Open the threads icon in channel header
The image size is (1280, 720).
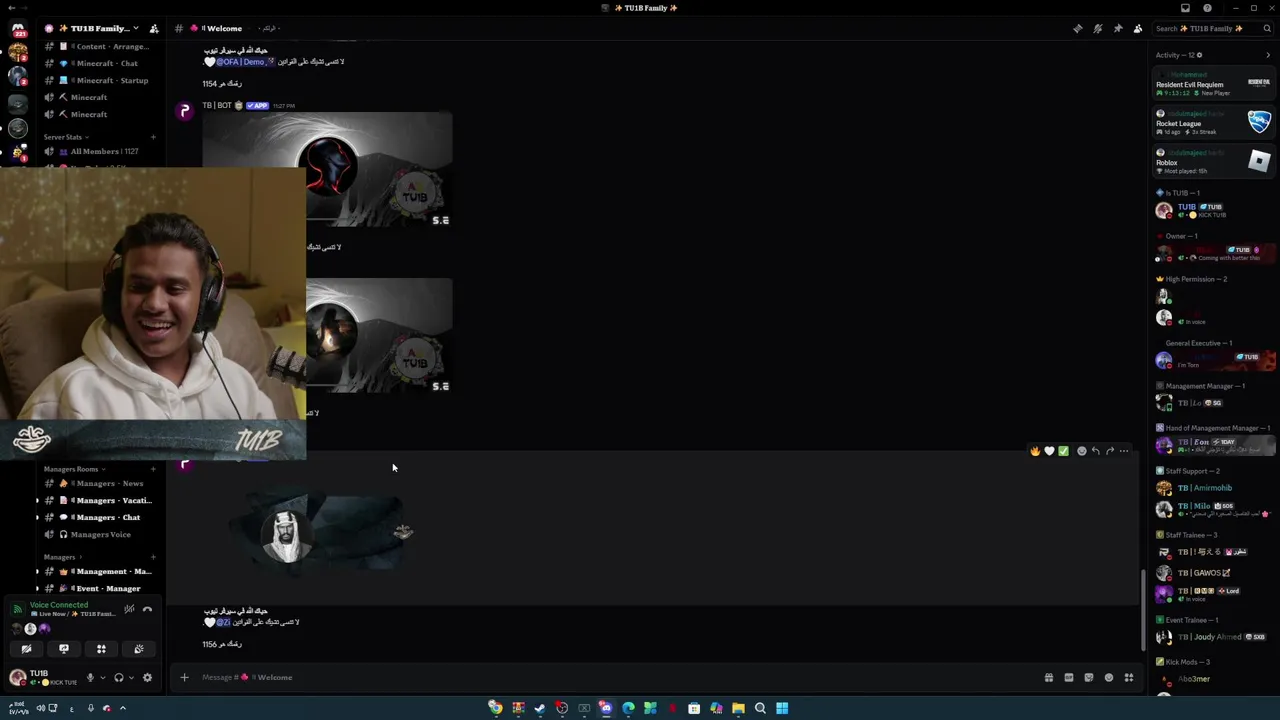[x=1077, y=28]
